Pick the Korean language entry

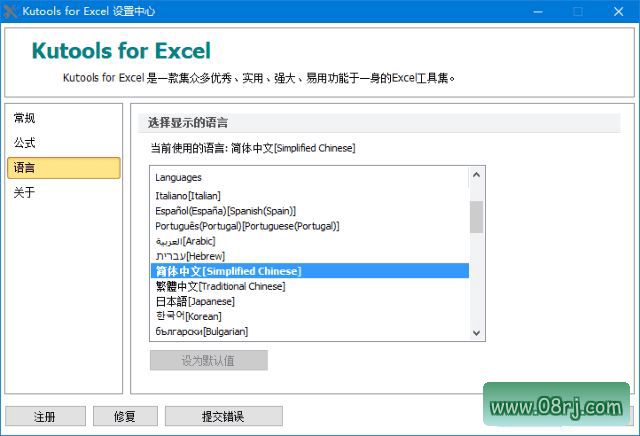(x=189, y=316)
